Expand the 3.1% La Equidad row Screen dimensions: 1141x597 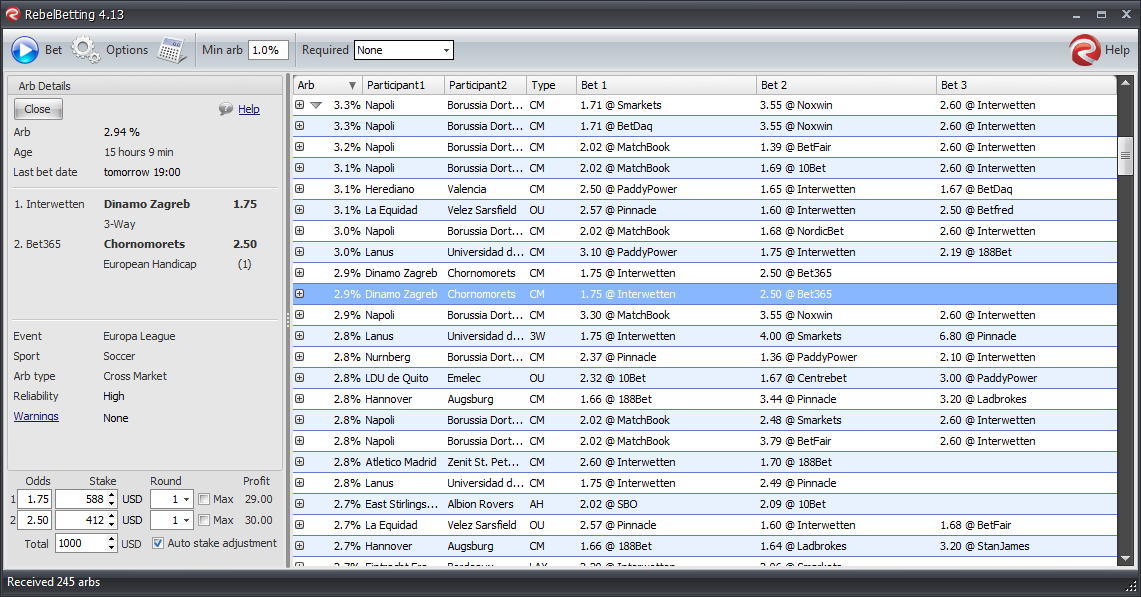(x=299, y=210)
